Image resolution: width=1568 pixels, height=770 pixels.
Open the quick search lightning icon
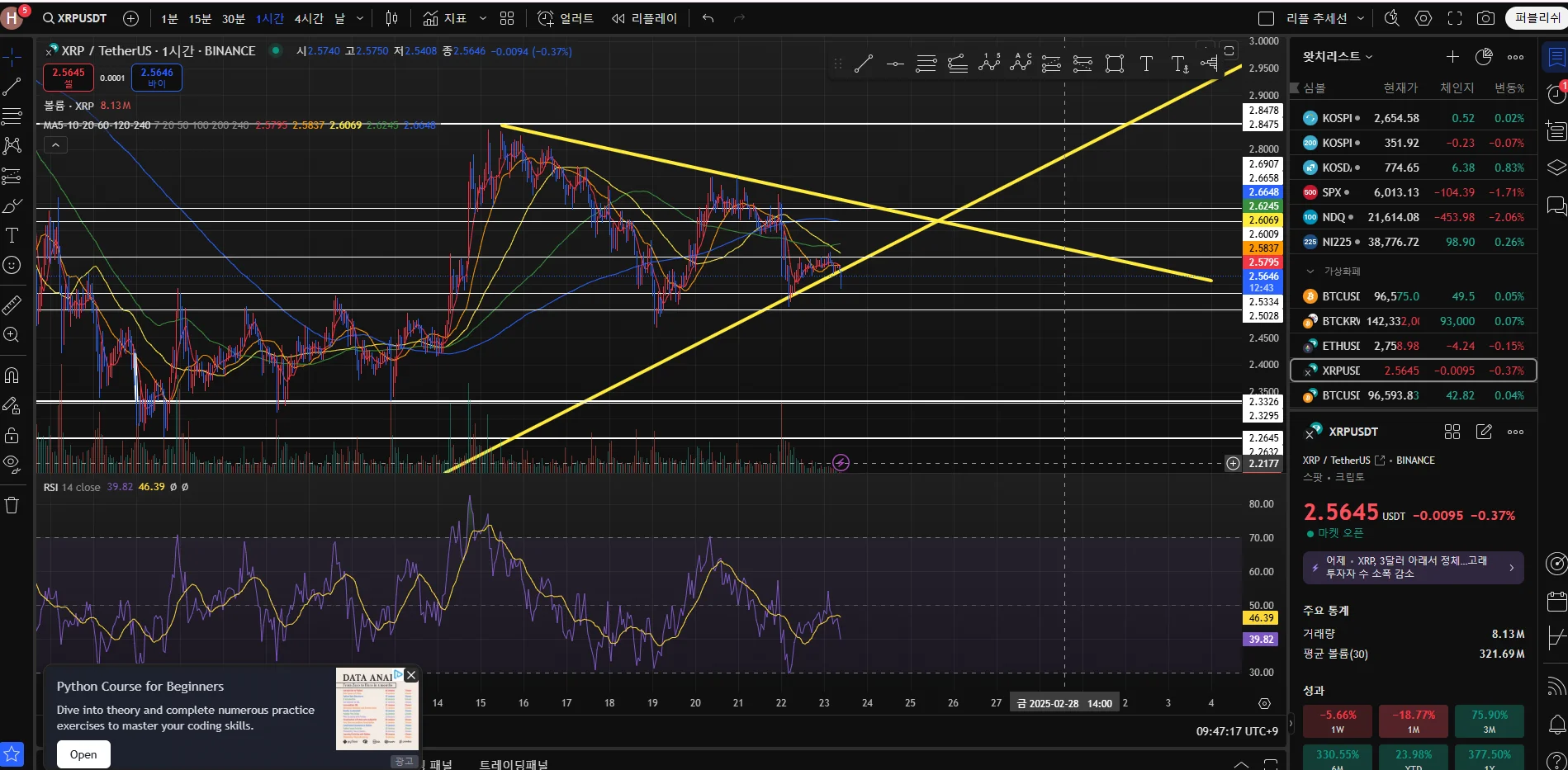pos(1392,18)
